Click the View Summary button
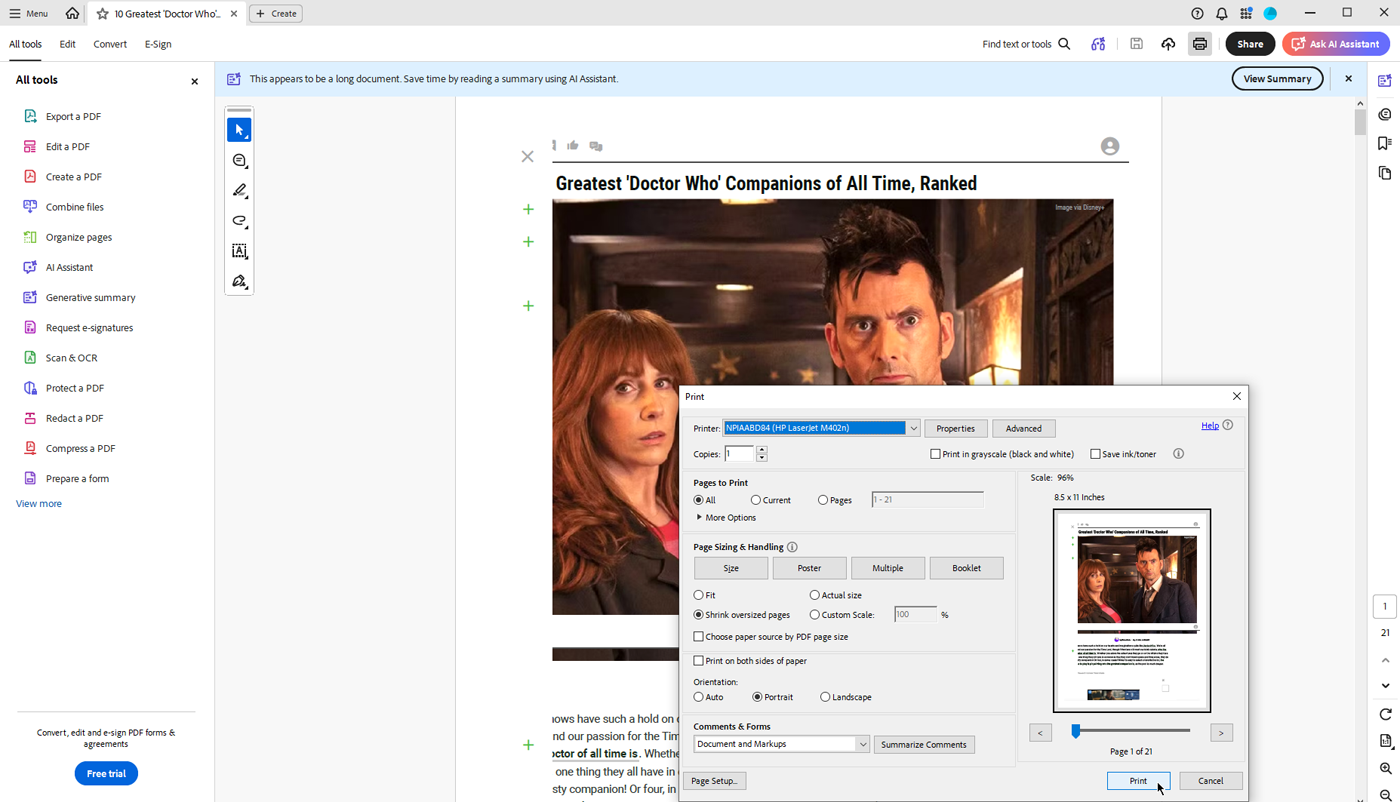The width and height of the screenshot is (1400, 802). (x=1277, y=79)
